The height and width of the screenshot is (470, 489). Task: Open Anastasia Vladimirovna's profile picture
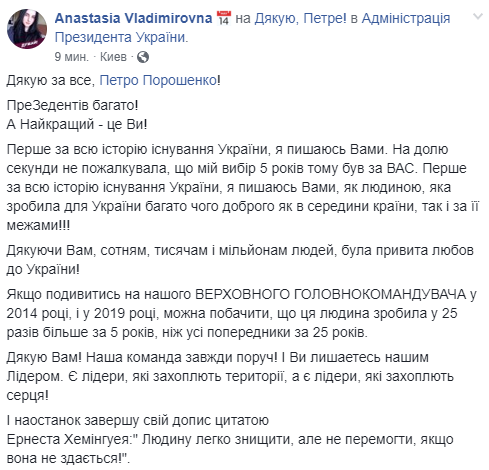click(27, 29)
